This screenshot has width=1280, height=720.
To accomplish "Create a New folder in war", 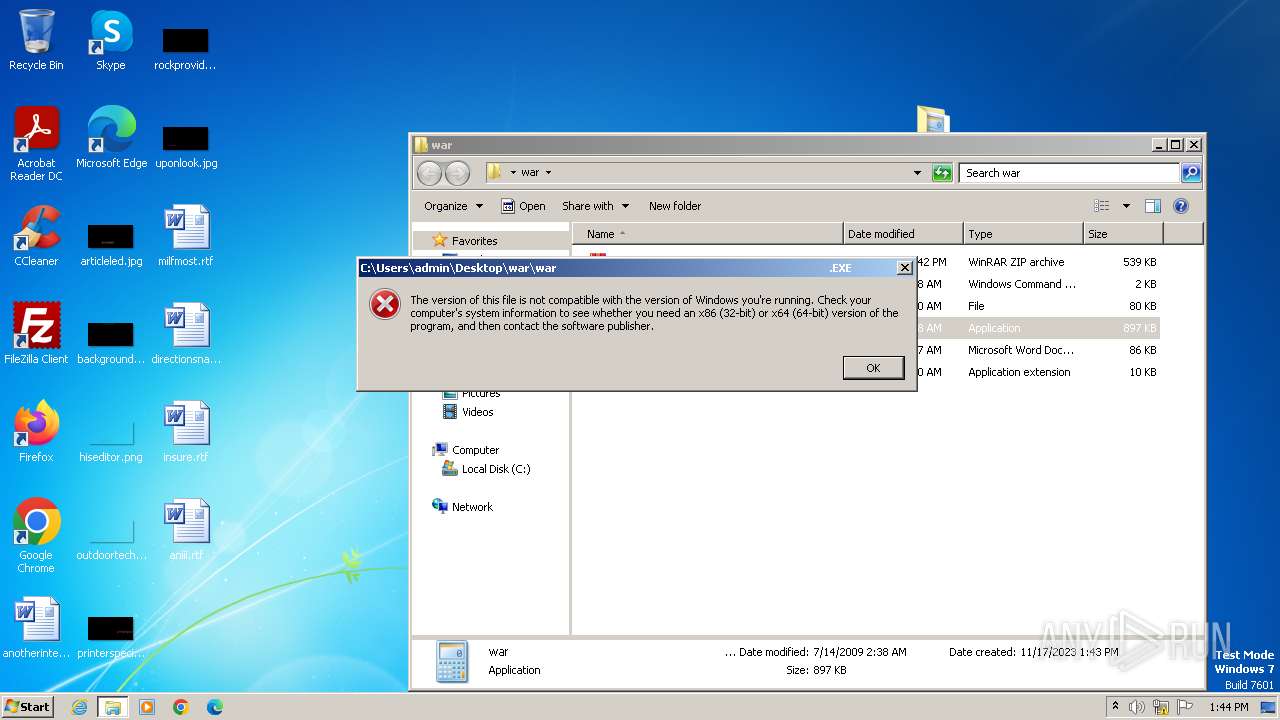I will click(x=675, y=206).
